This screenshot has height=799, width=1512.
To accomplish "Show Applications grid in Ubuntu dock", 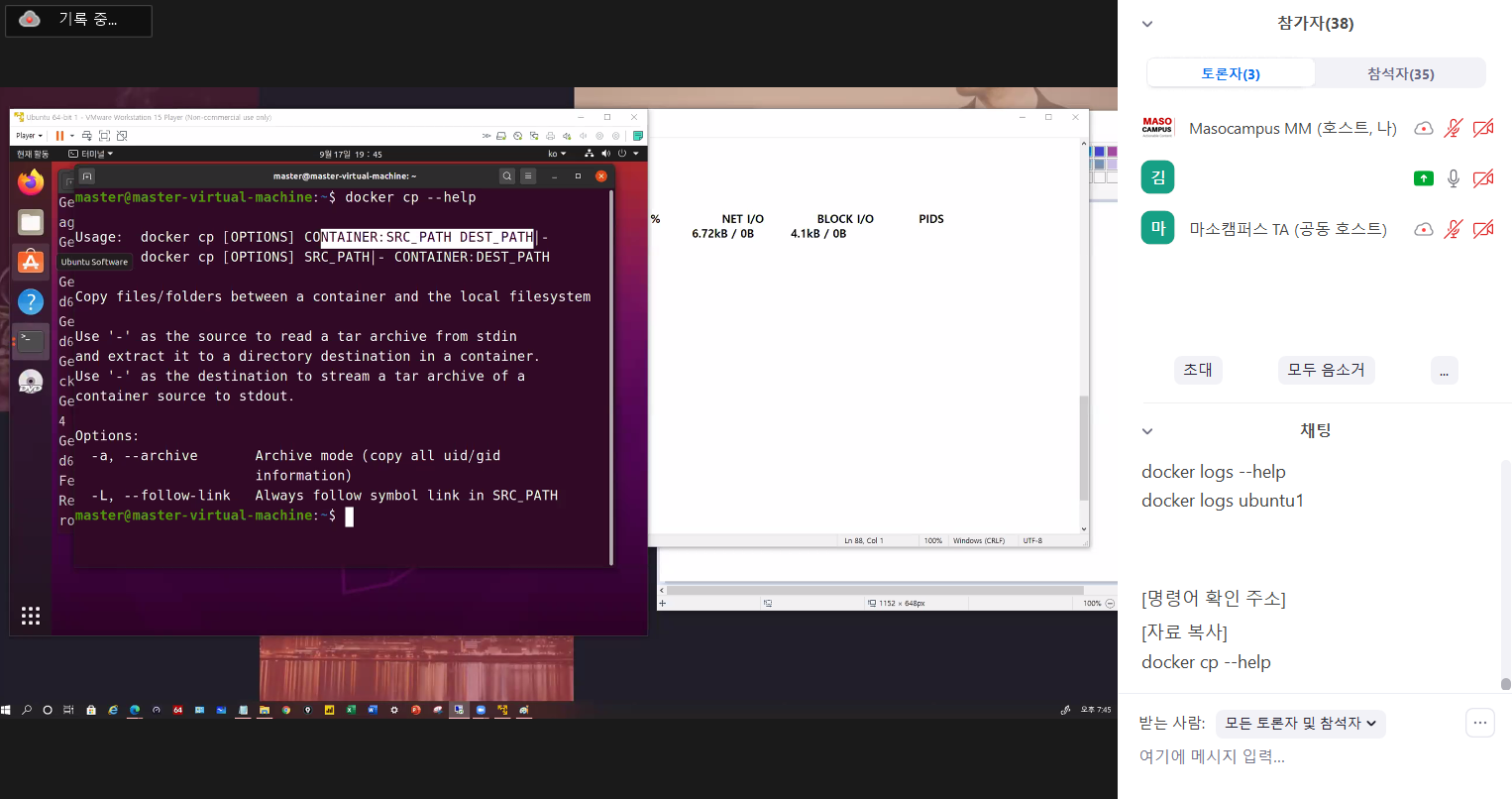I will pyautogui.click(x=31, y=616).
